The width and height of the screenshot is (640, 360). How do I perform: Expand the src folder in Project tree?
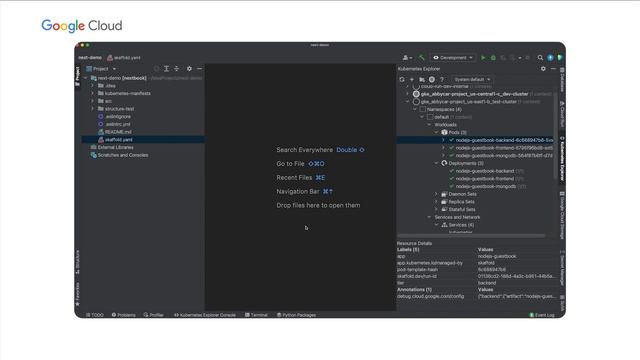coord(93,101)
